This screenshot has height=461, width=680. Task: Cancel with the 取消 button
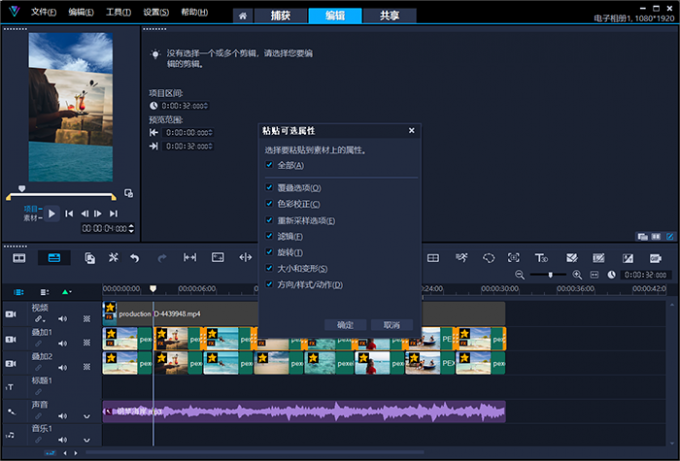pyautogui.click(x=392, y=325)
